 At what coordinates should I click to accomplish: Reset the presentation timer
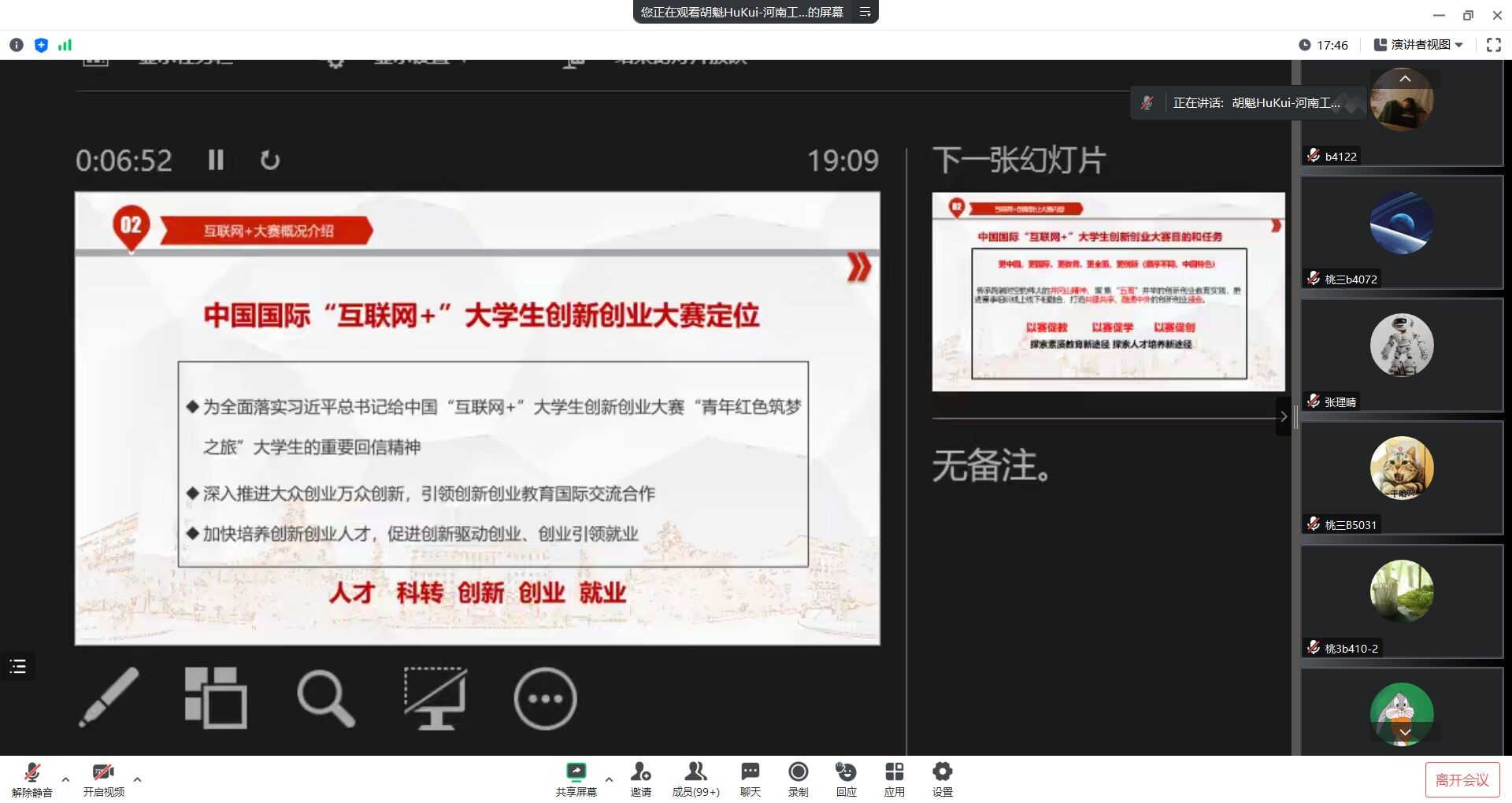click(x=270, y=161)
